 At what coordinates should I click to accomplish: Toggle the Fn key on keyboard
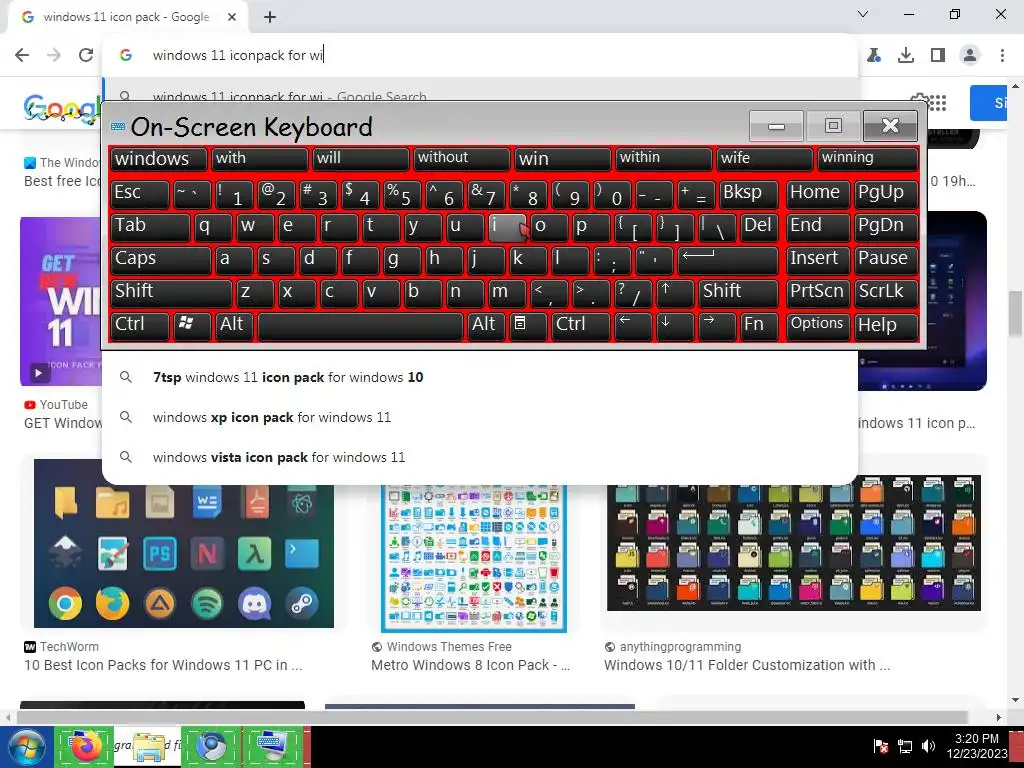(x=760, y=326)
